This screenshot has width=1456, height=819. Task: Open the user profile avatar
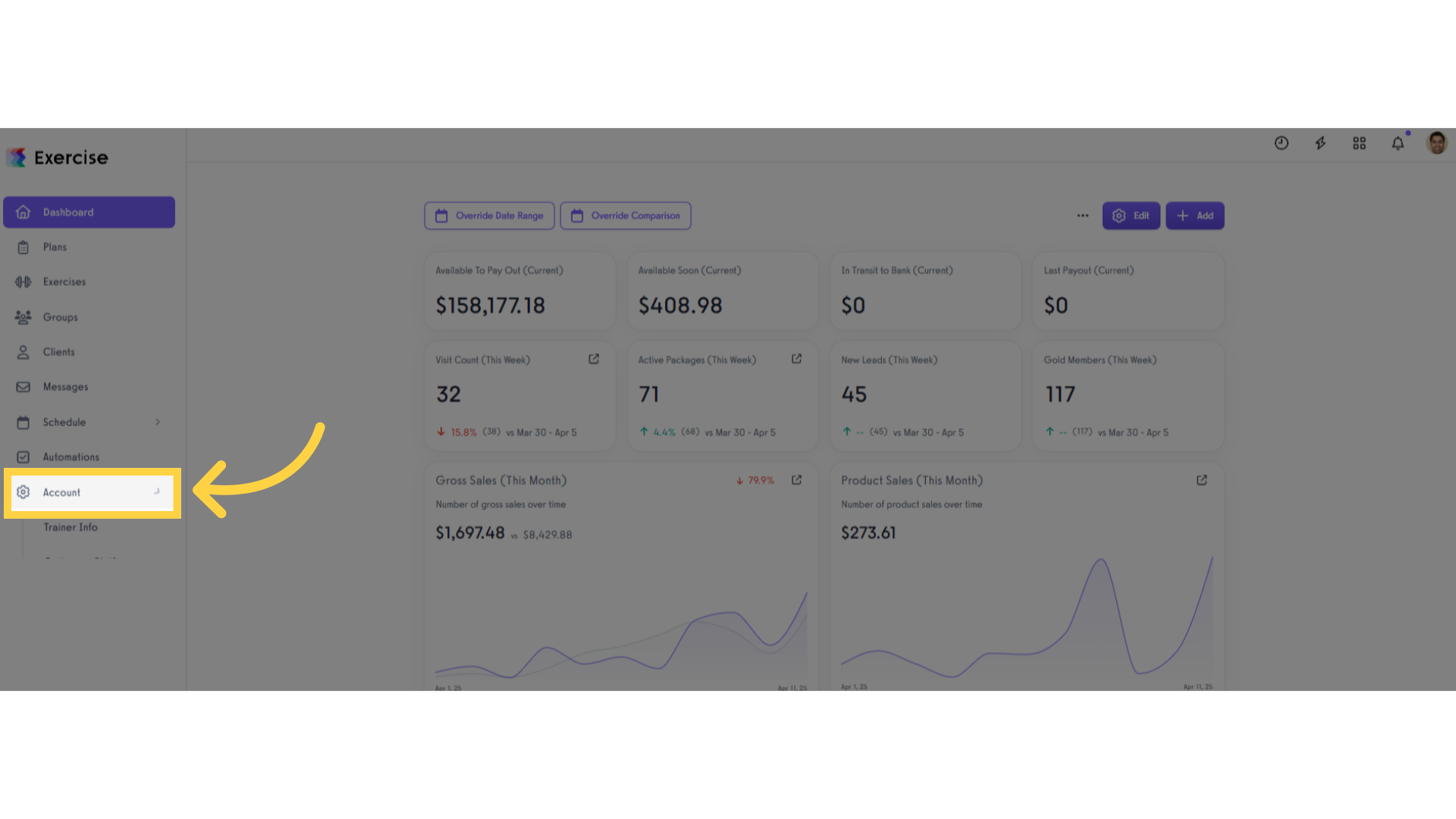click(x=1436, y=143)
